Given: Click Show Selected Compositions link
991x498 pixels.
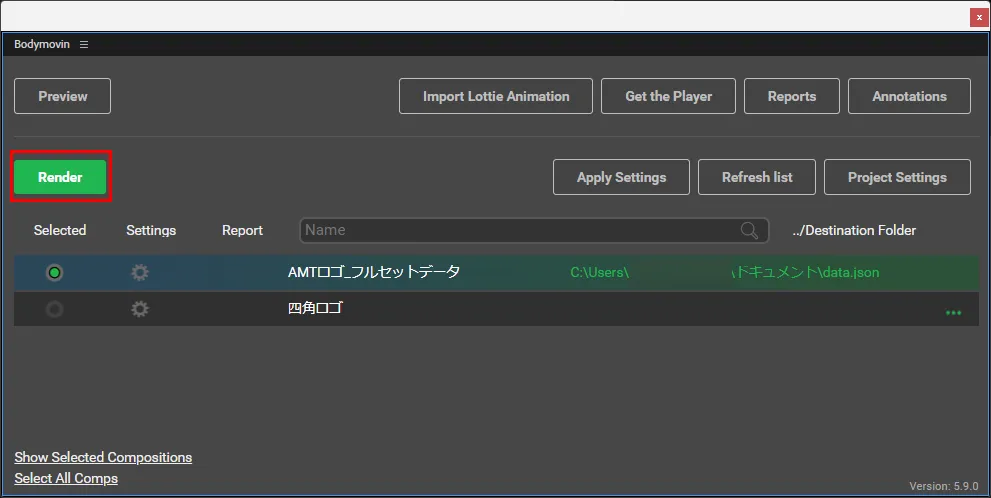Looking at the screenshot, I should click(103, 457).
